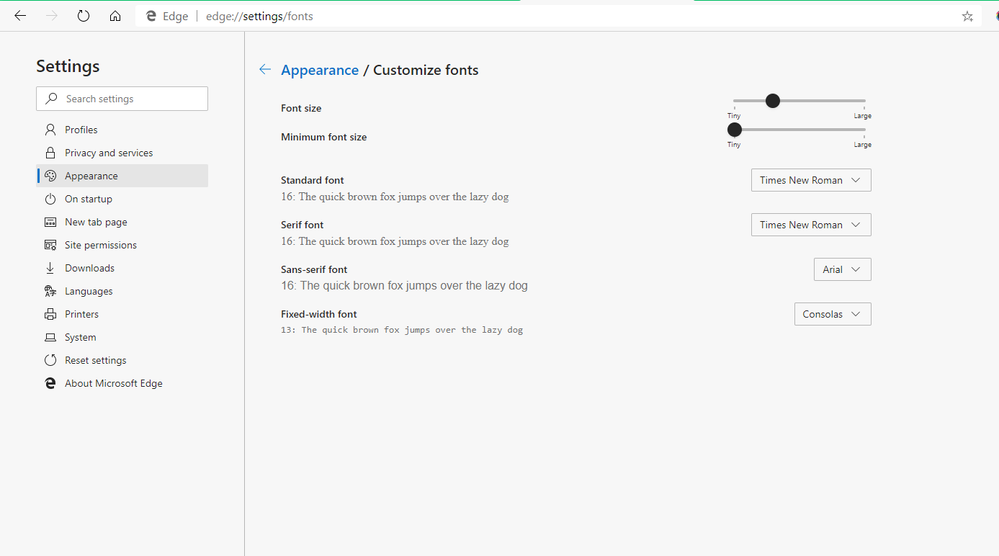This screenshot has height=556, width=999.
Task: Select On startup in the sidebar
Action: 122,199
